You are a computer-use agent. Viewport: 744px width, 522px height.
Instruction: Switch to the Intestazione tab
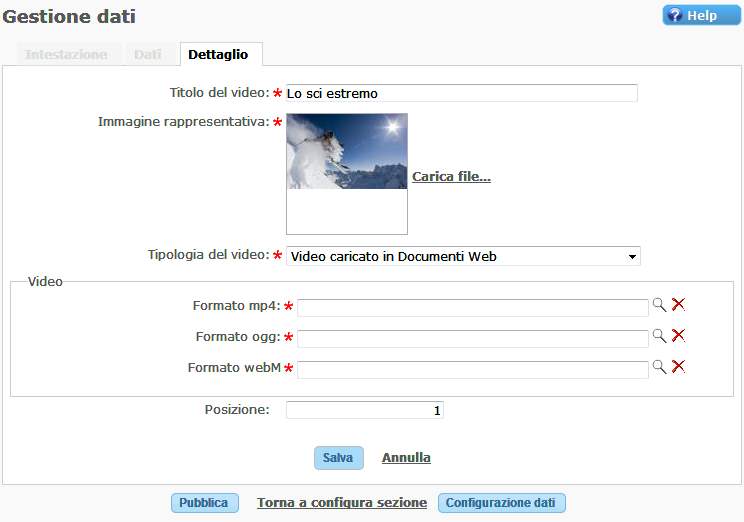point(66,55)
